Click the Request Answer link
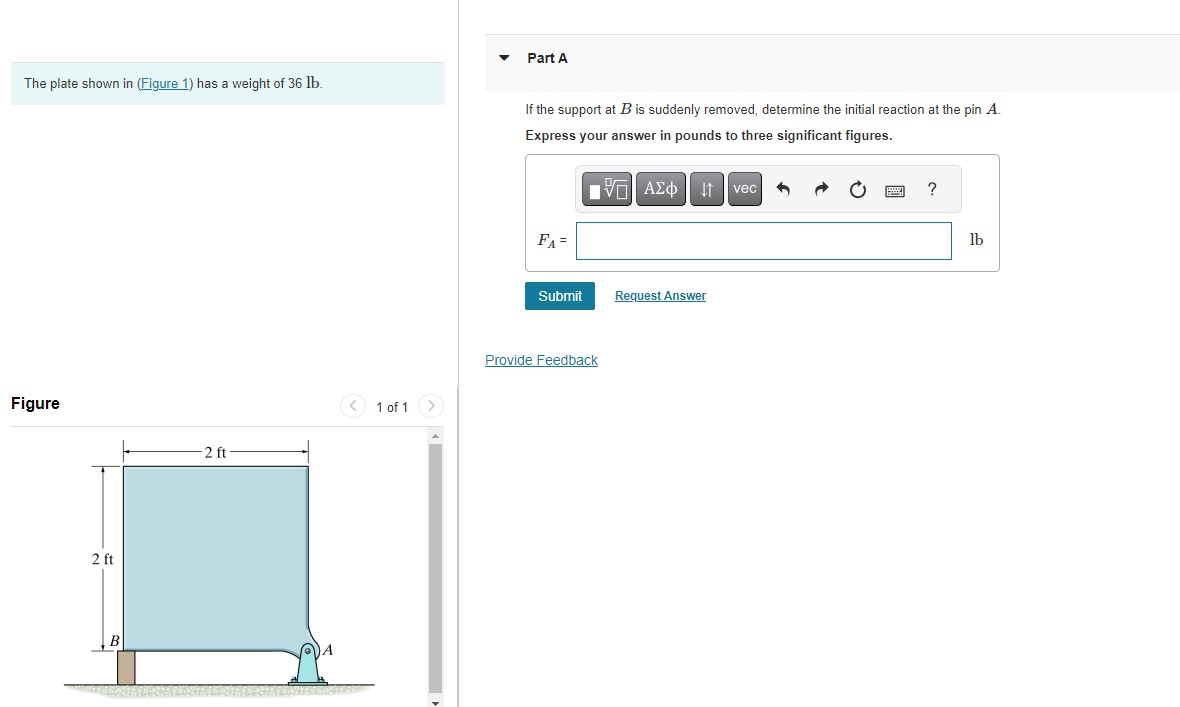The width and height of the screenshot is (1180, 707). click(x=661, y=296)
